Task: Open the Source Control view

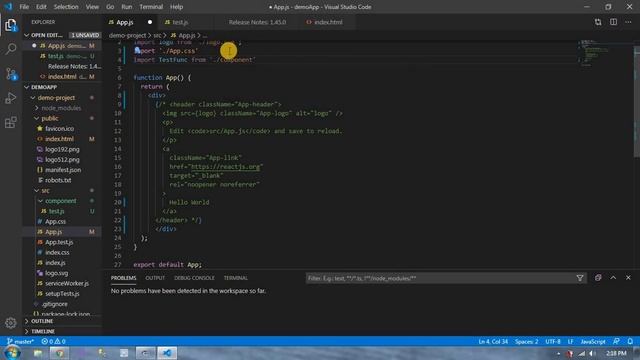Action: [11, 74]
